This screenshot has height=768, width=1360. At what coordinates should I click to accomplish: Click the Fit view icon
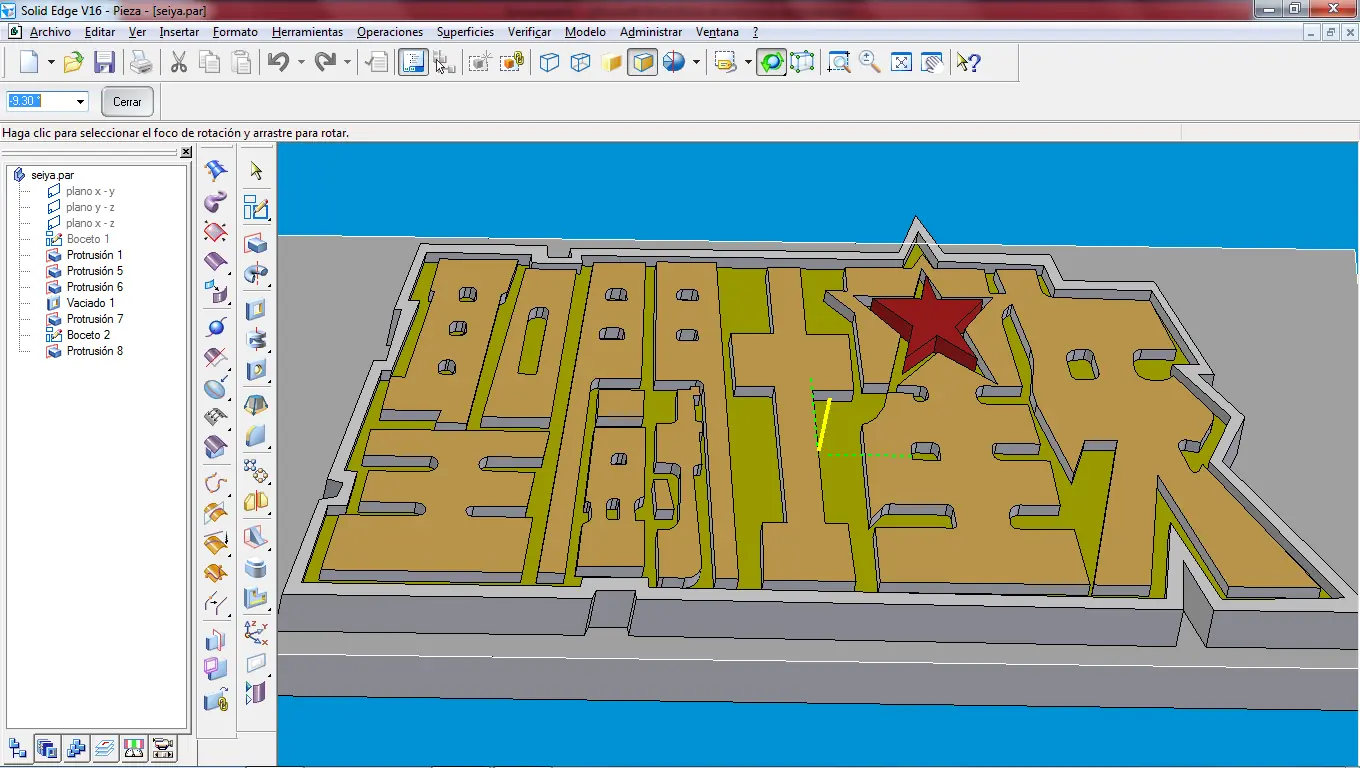(901, 63)
